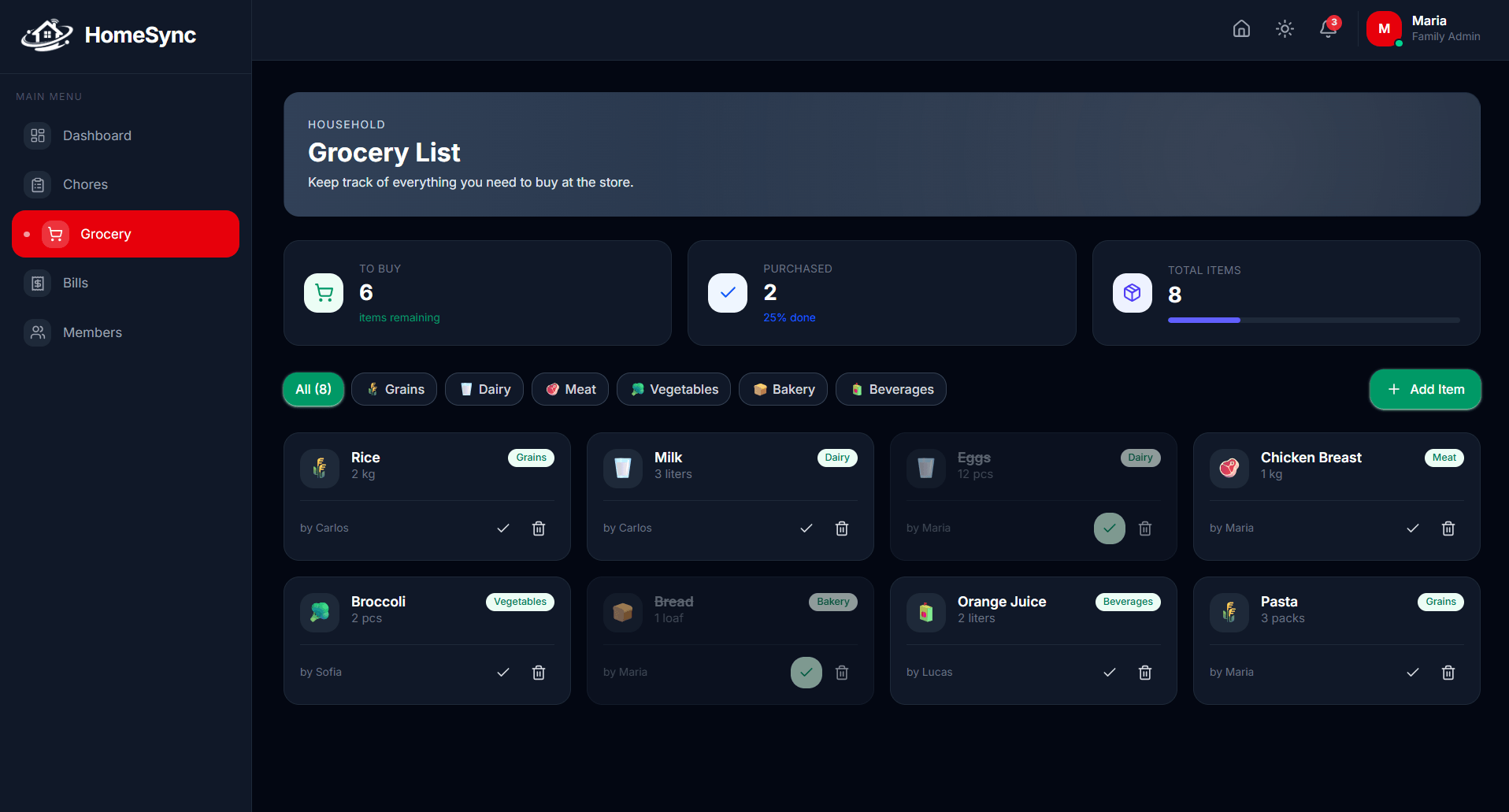Open Maria's profile avatar
Viewport: 1509px width, 812px height.
click(x=1384, y=28)
